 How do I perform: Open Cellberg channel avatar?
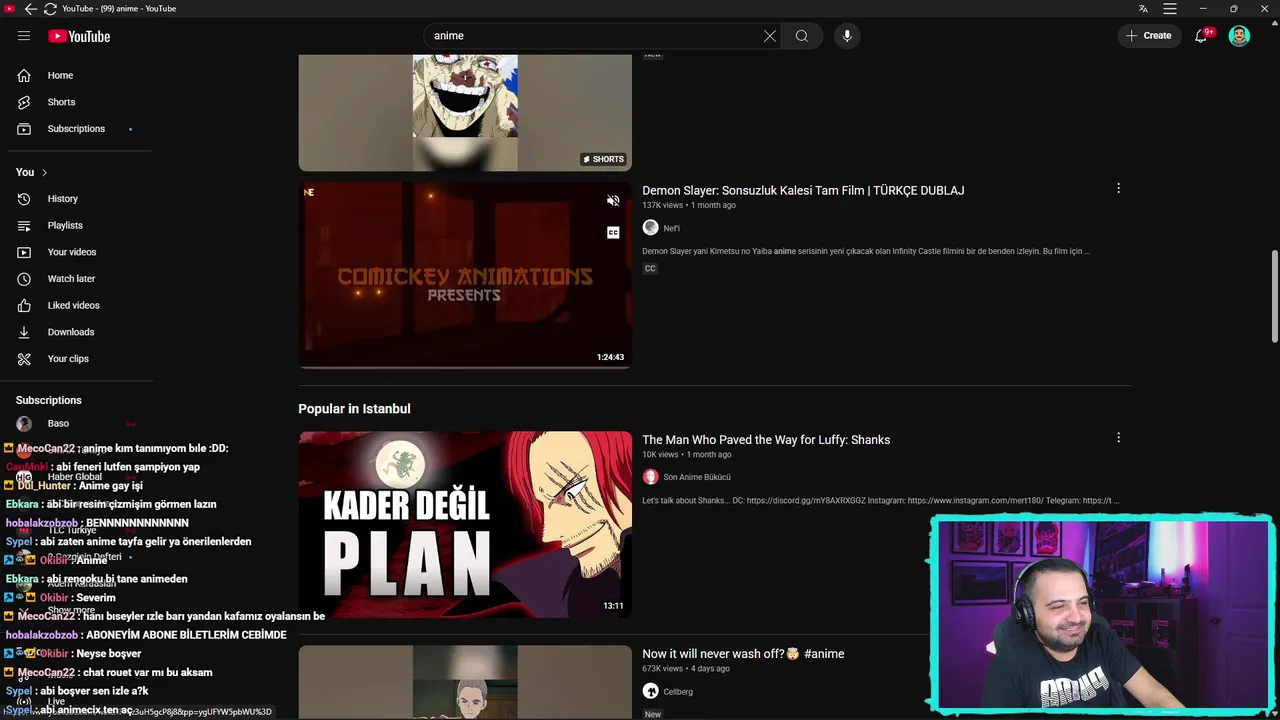pyautogui.click(x=650, y=691)
